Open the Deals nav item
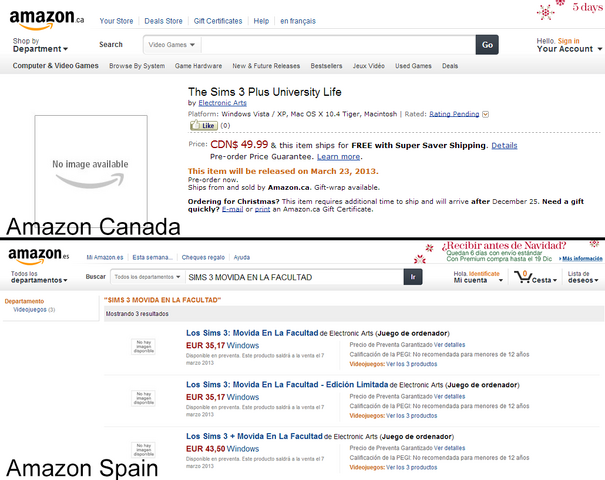The width and height of the screenshot is (605, 480). pos(450,66)
